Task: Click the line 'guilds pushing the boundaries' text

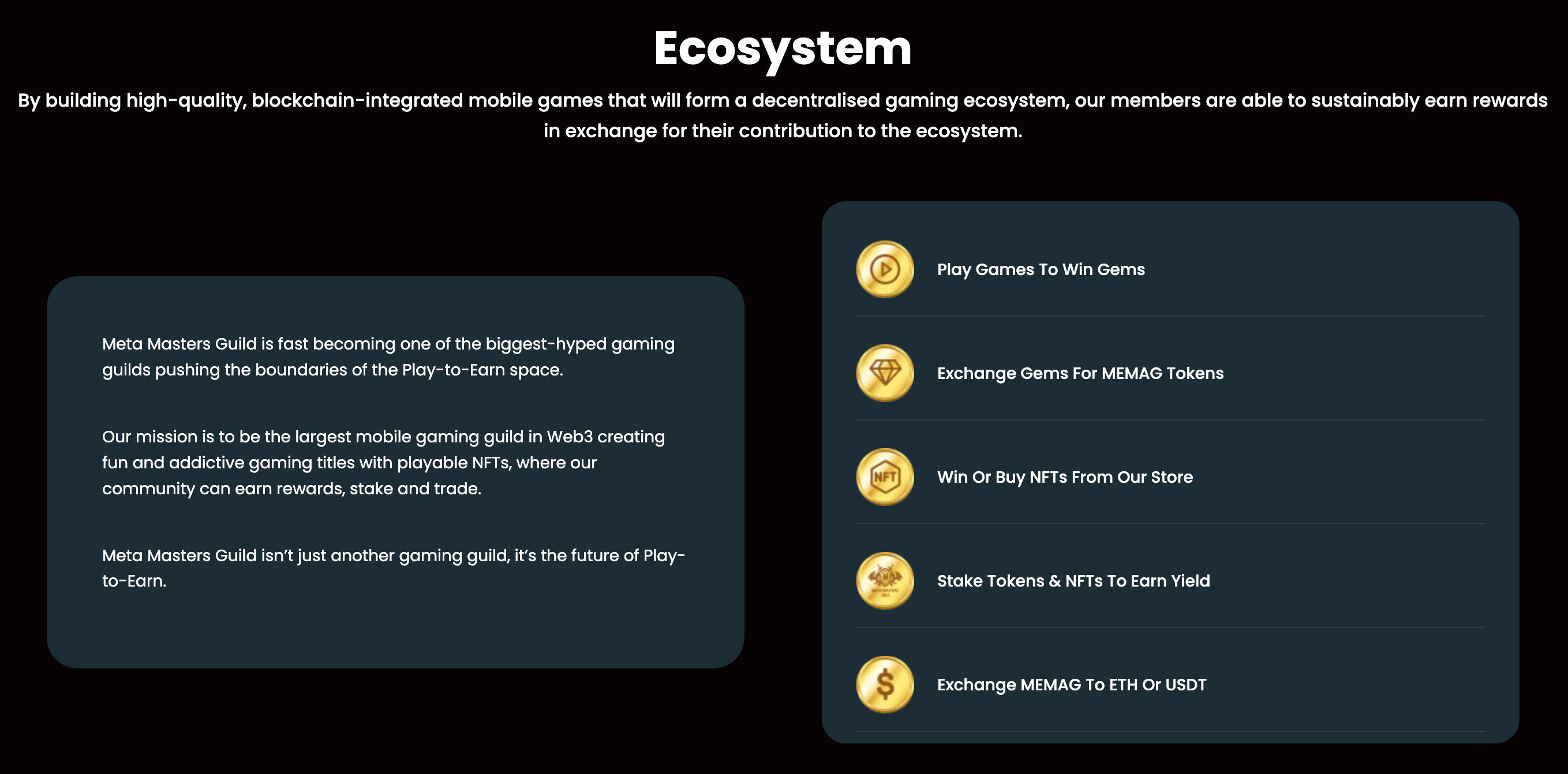Action: (332, 370)
